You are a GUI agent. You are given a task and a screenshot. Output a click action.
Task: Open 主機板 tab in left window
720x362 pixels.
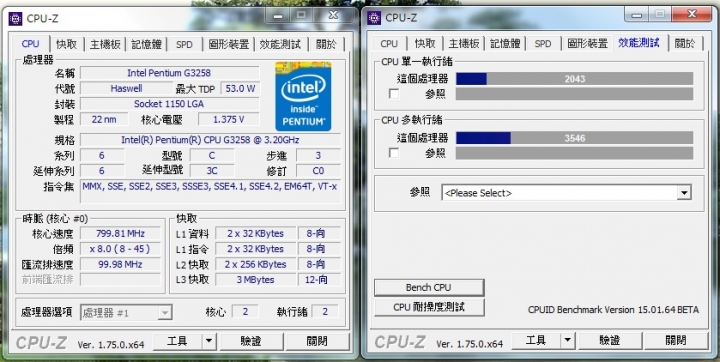coord(105,44)
